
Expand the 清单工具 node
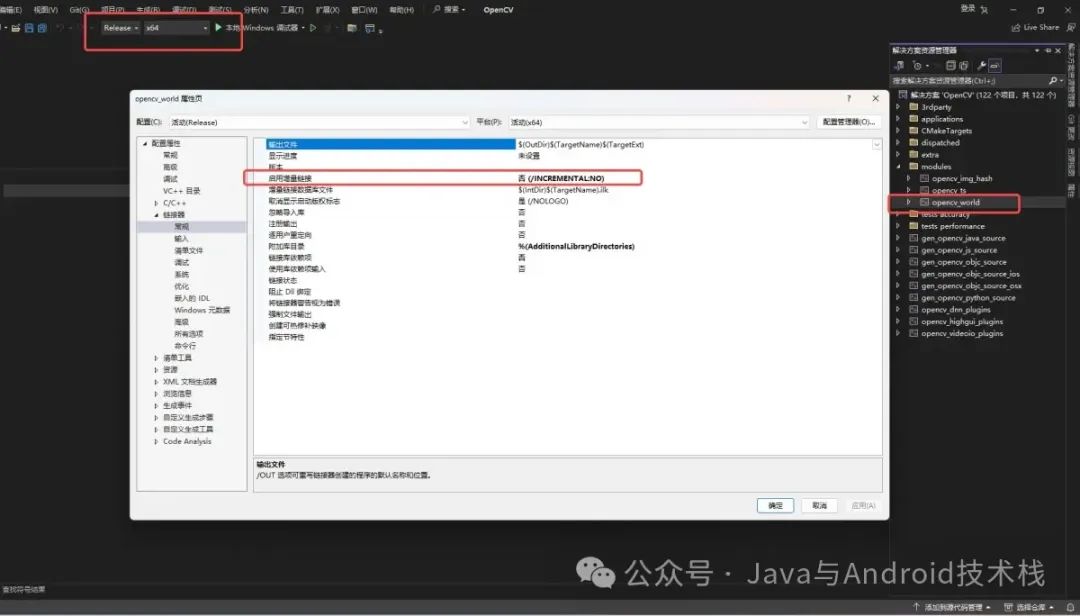156,358
